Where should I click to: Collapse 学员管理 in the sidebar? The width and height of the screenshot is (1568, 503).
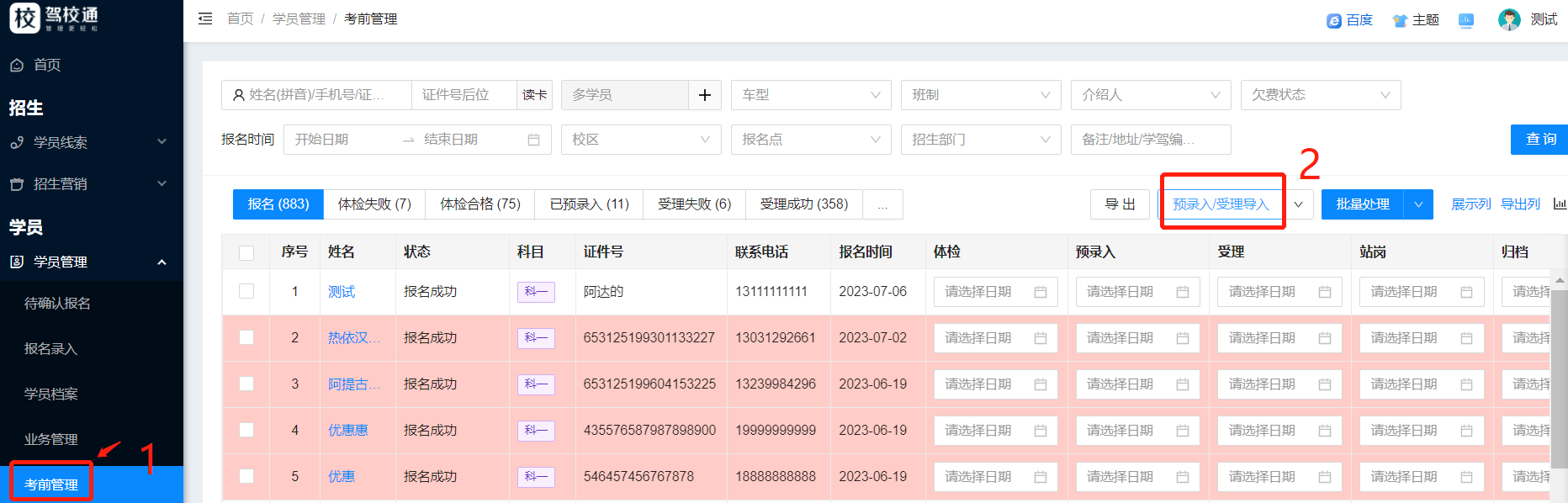(92, 262)
